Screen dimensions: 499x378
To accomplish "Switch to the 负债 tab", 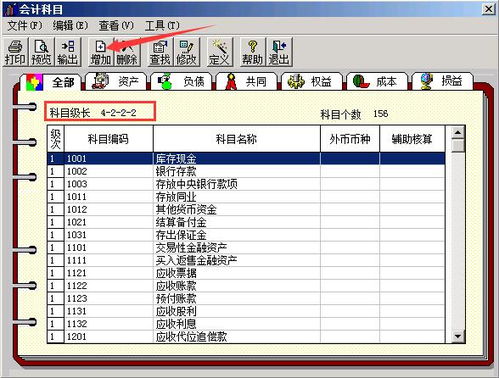I will [181, 81].
